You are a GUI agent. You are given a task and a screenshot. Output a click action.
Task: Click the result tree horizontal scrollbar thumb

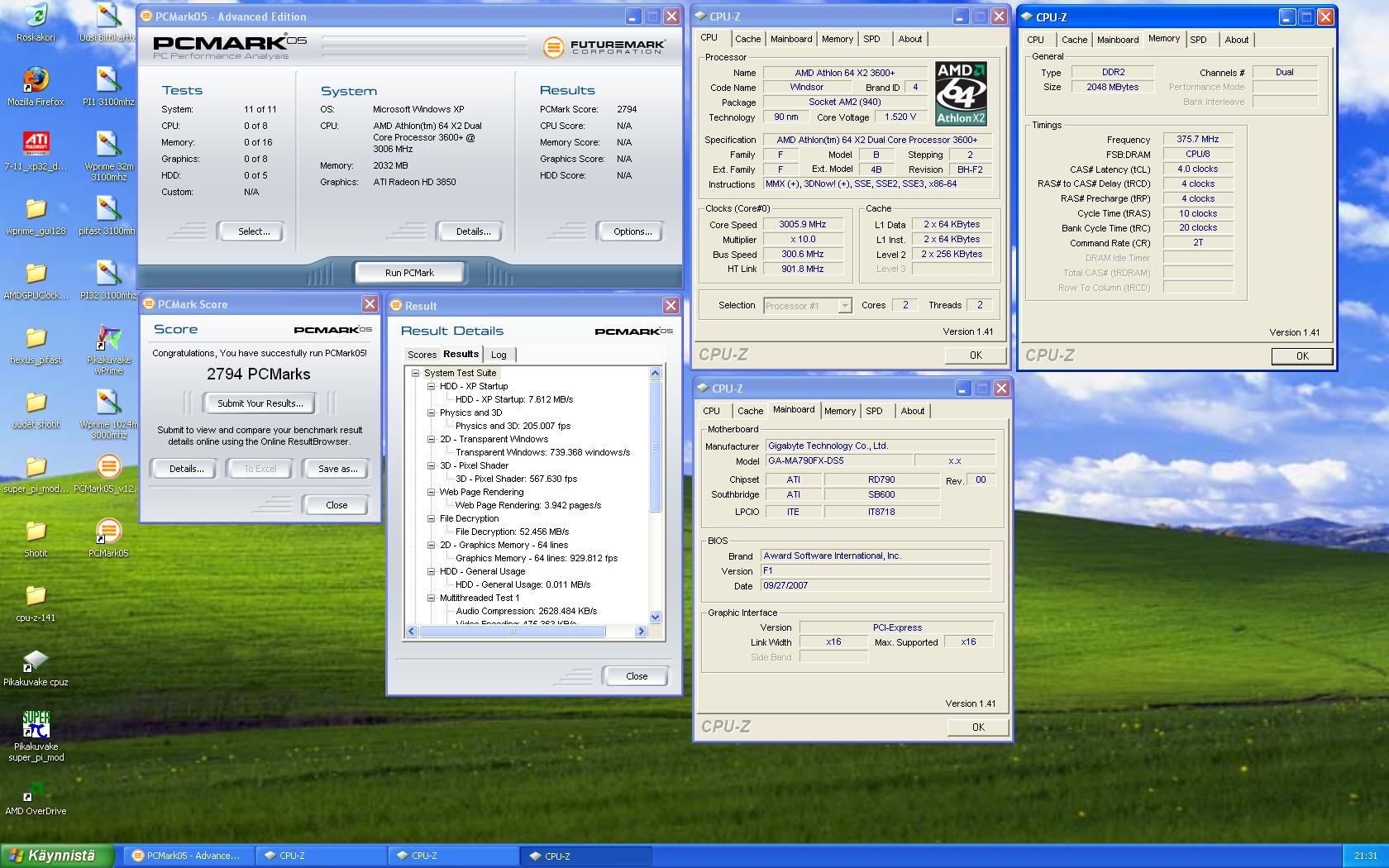(513, 632)
